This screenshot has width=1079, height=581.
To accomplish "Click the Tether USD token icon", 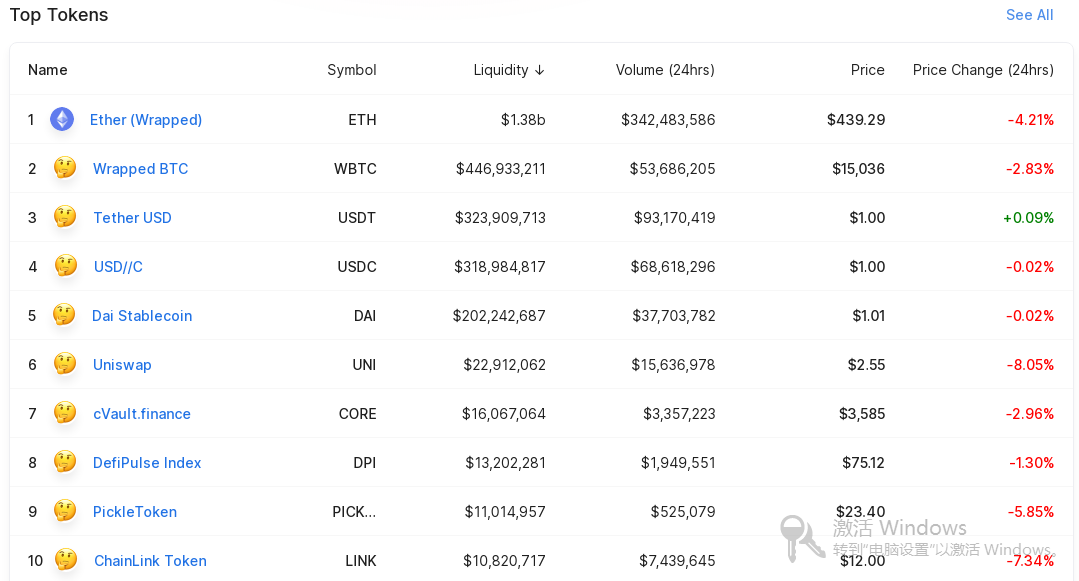I will point(65,217).
